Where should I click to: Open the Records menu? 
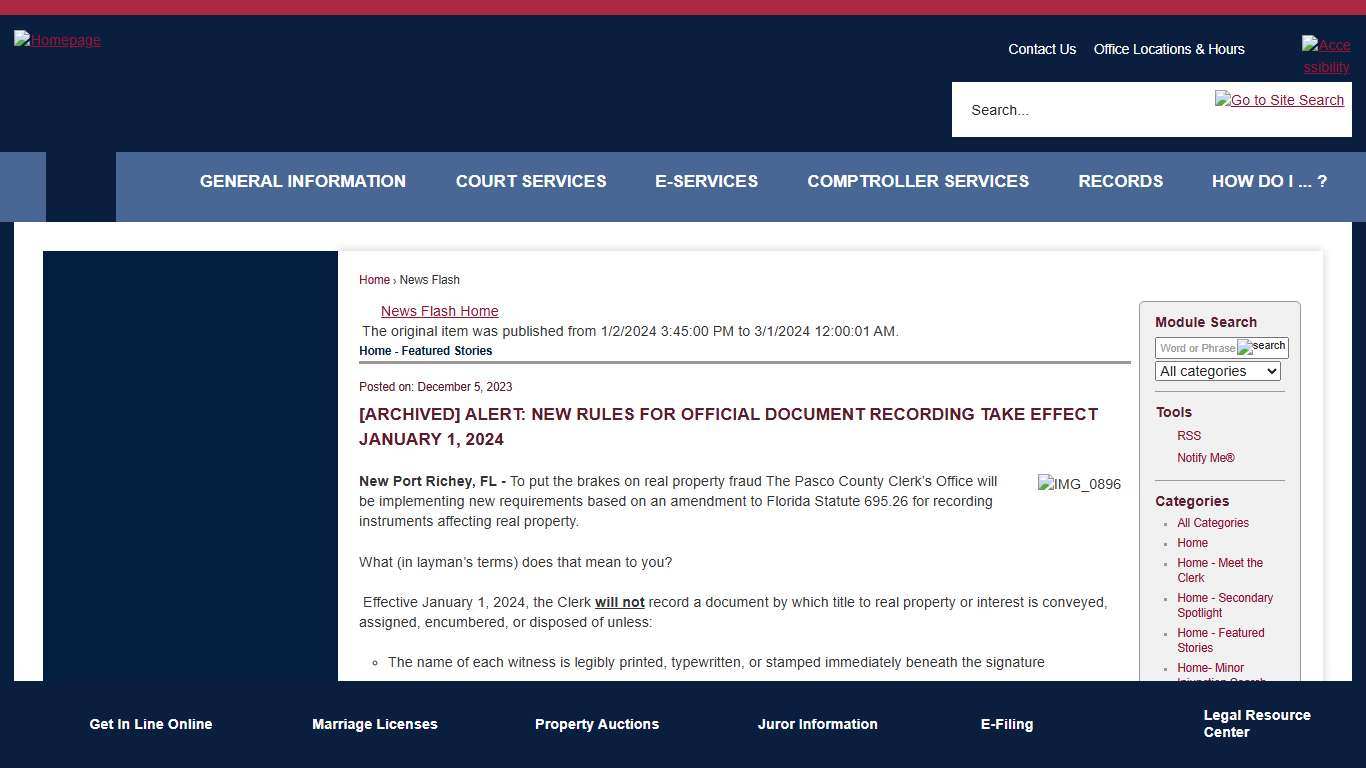tap(1121, 181)
